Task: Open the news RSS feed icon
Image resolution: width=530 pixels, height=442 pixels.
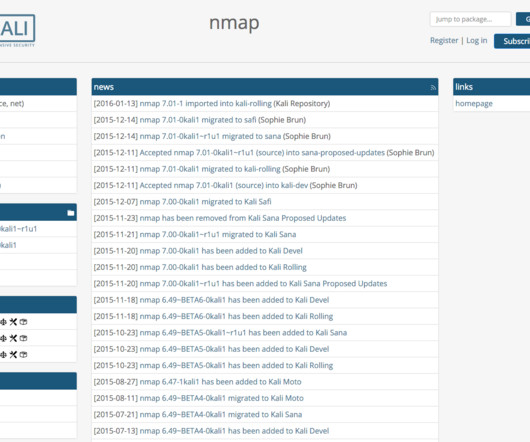Action: click(x=433, y=88)
